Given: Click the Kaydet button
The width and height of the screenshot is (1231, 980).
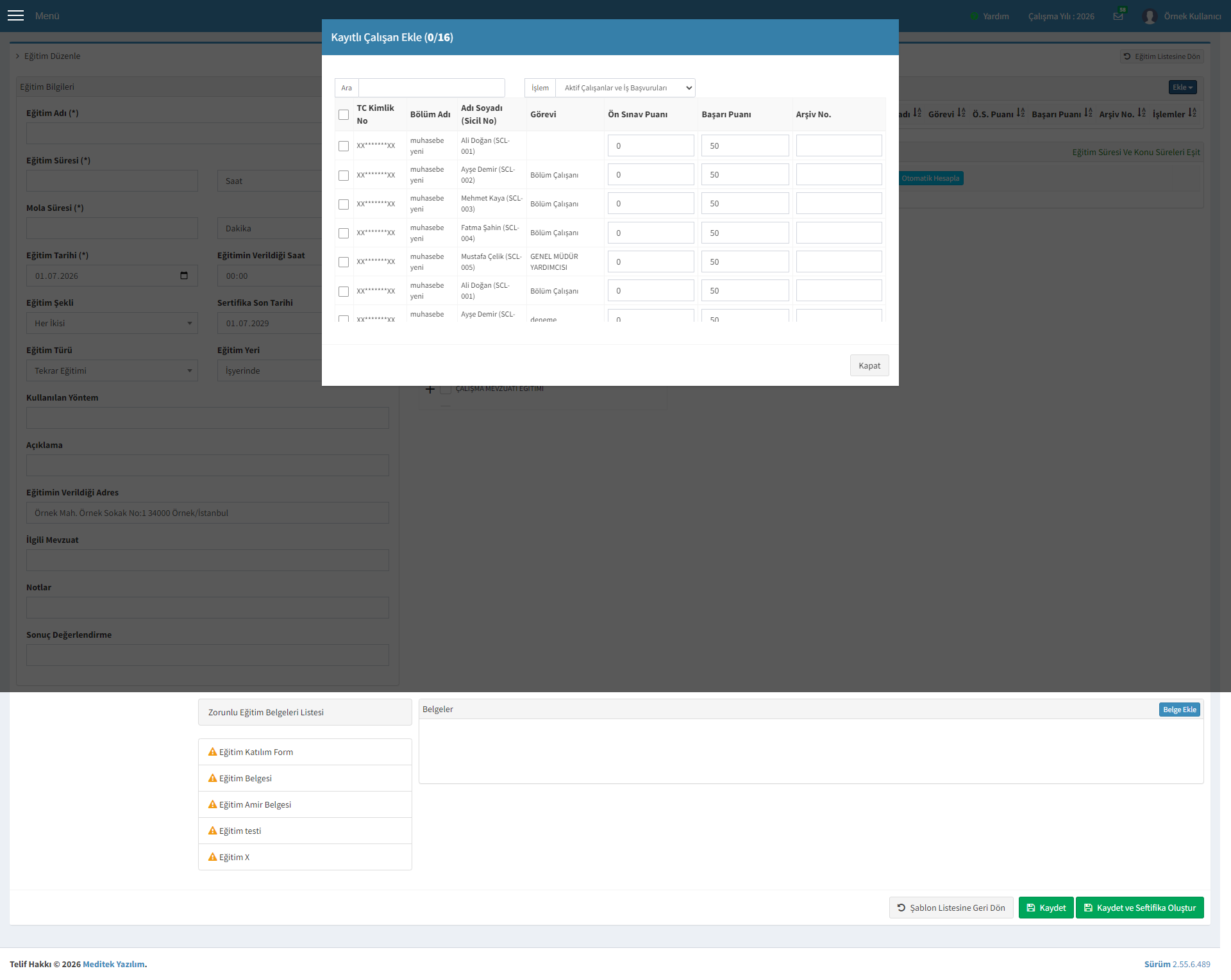Looking at the screenshot, I should tap(1046, 908).
